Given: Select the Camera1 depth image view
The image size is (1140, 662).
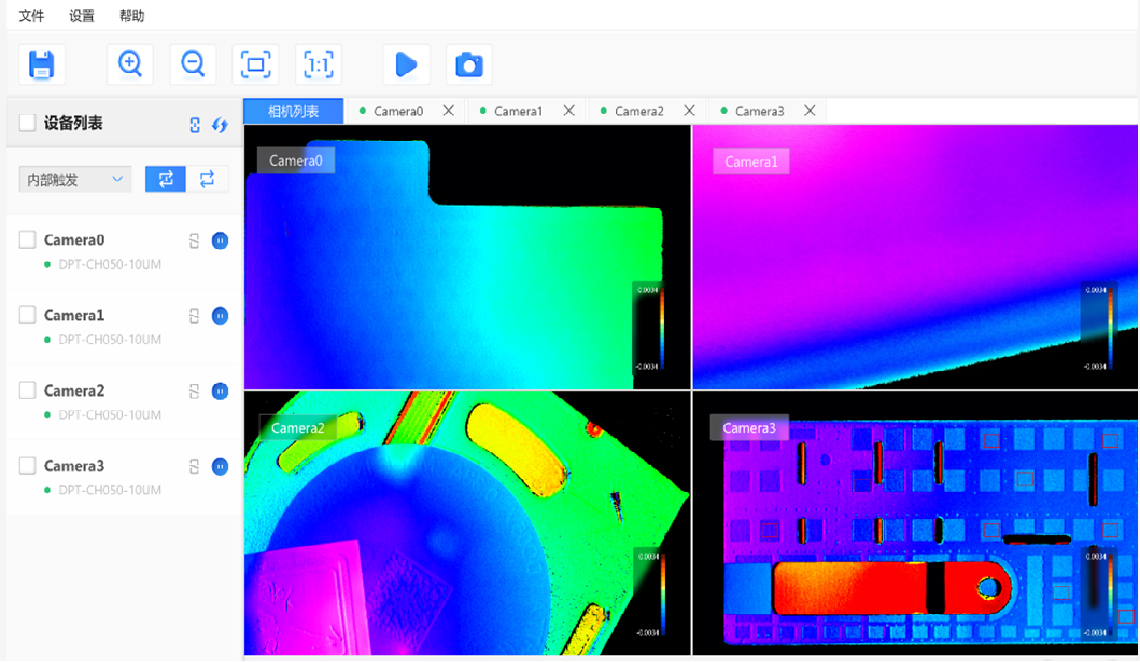Looking at the screenshot, I should click(915, 257).
